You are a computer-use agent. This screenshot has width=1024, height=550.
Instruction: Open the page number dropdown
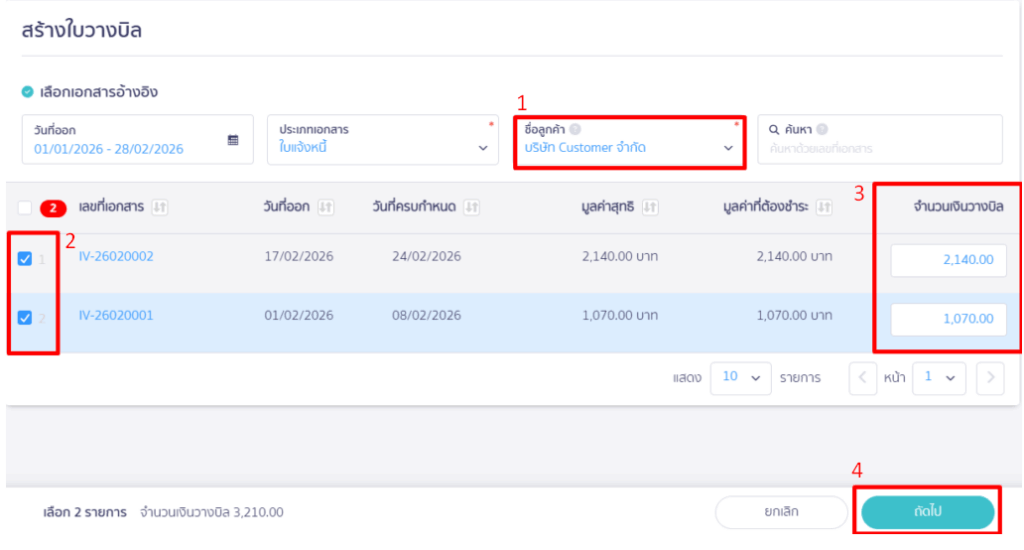click(939, 378)
